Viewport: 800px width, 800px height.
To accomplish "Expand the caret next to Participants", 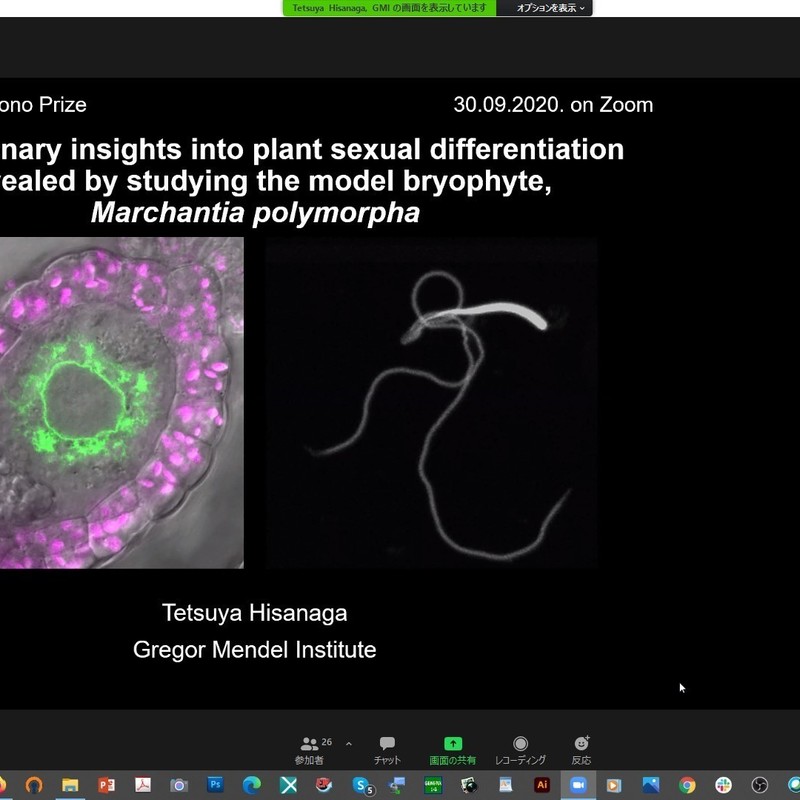I will (349, 744).
